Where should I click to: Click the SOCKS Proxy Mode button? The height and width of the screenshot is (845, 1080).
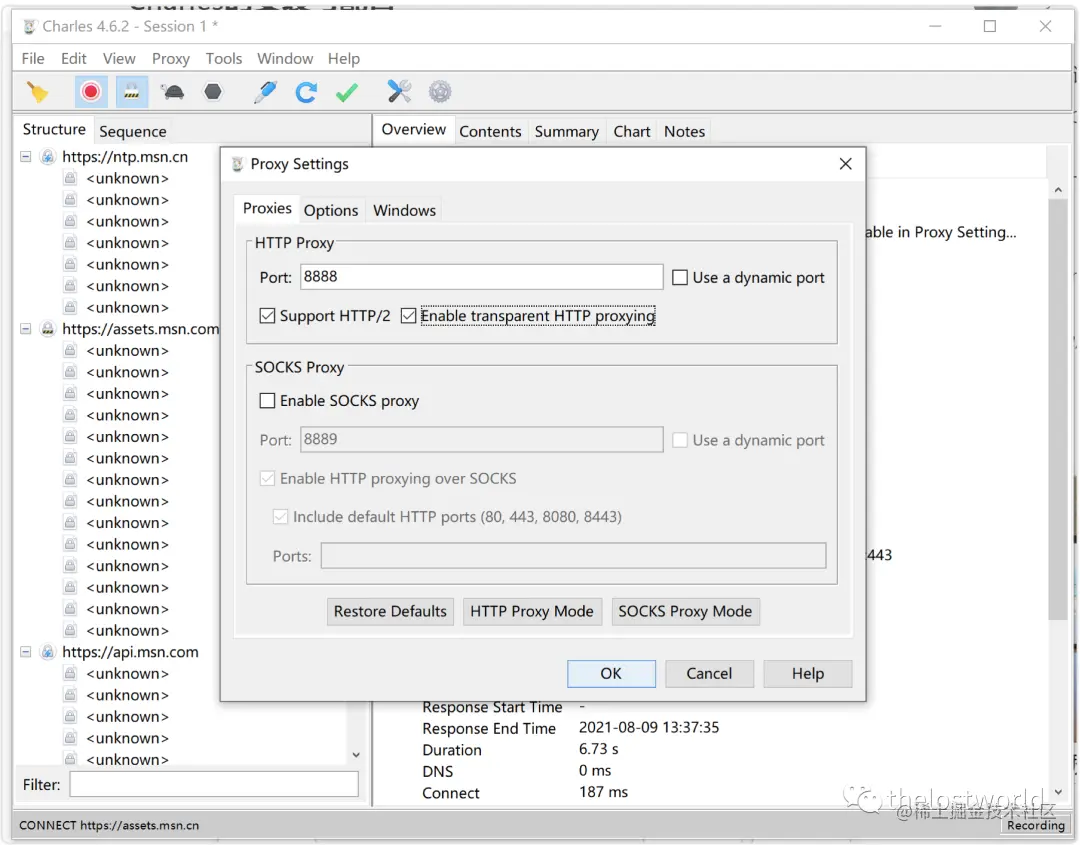click(x=685, y=612)
